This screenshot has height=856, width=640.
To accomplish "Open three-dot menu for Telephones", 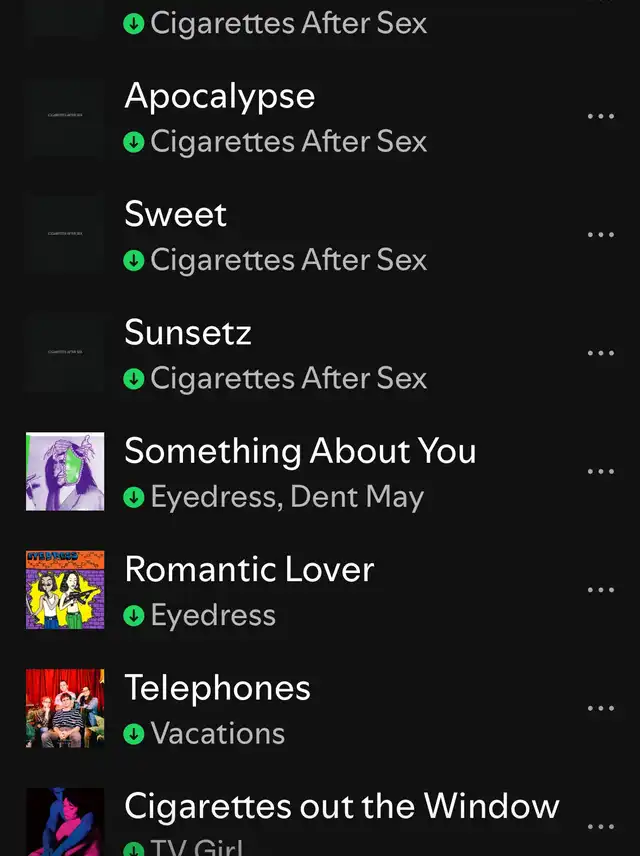I will tap(600, 708).
